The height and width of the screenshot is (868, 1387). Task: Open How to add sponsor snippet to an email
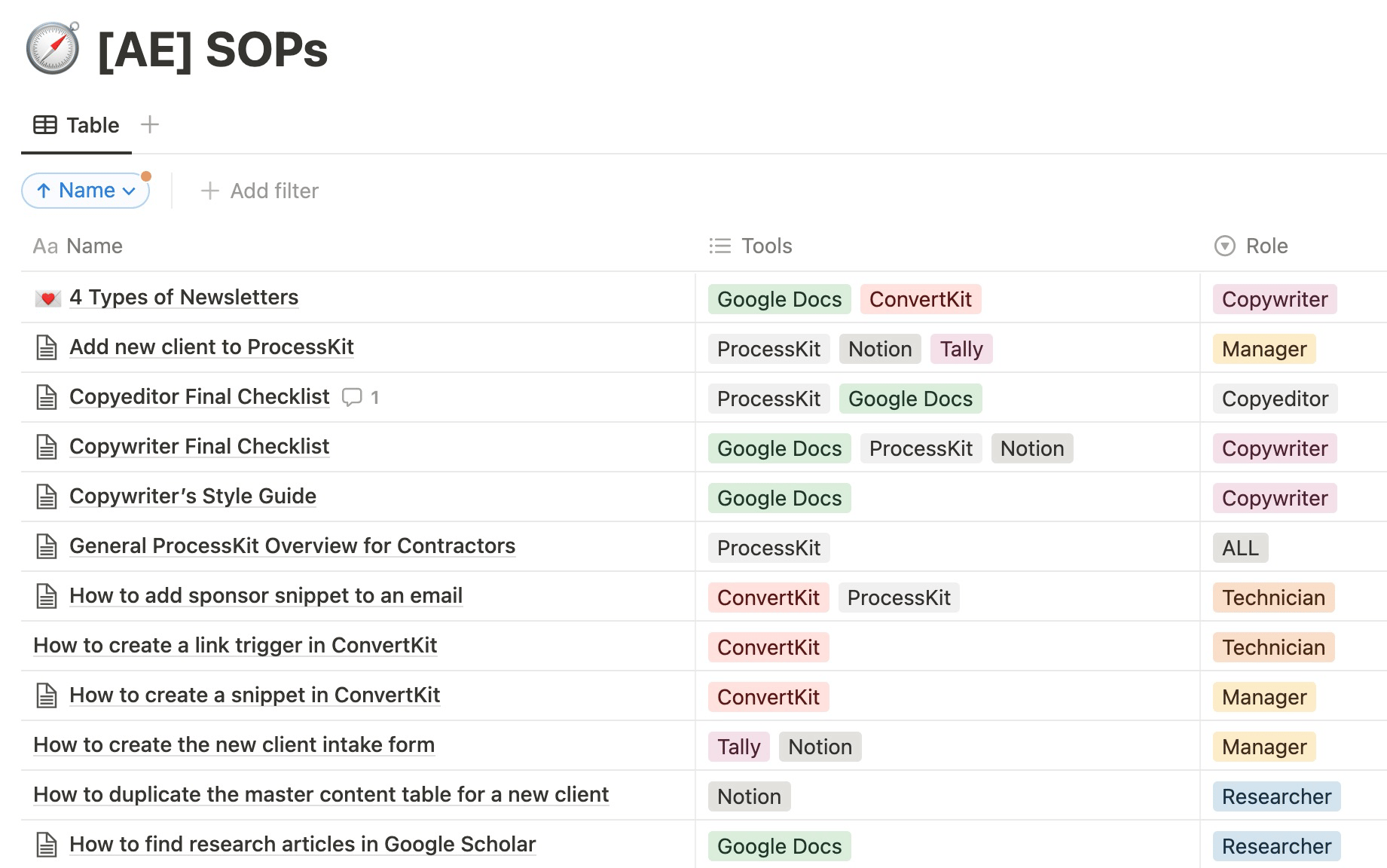click(x=266, y=596)
